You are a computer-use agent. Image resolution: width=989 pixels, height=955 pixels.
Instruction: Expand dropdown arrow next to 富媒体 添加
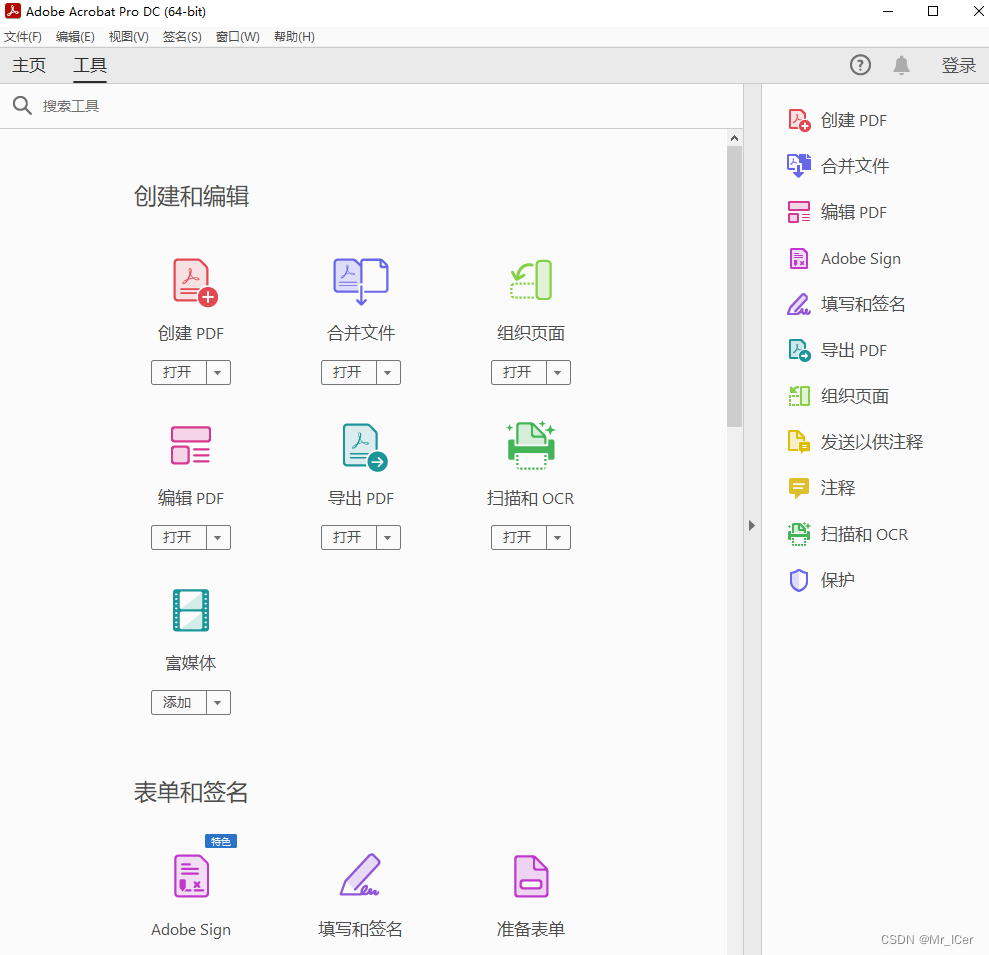coord(218,703)
